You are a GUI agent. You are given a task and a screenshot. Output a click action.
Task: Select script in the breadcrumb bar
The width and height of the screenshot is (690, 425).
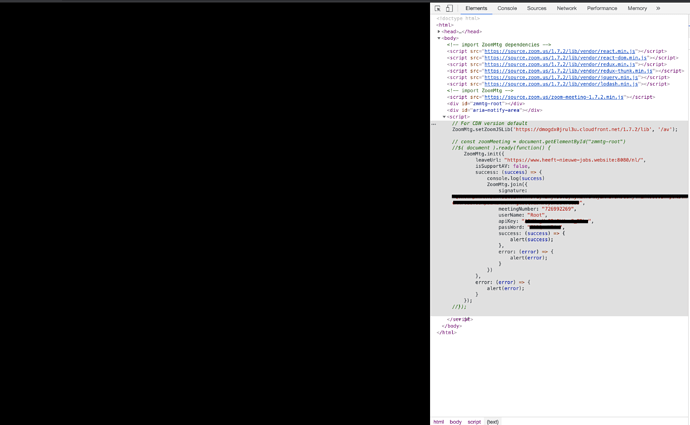coord(474,422)
